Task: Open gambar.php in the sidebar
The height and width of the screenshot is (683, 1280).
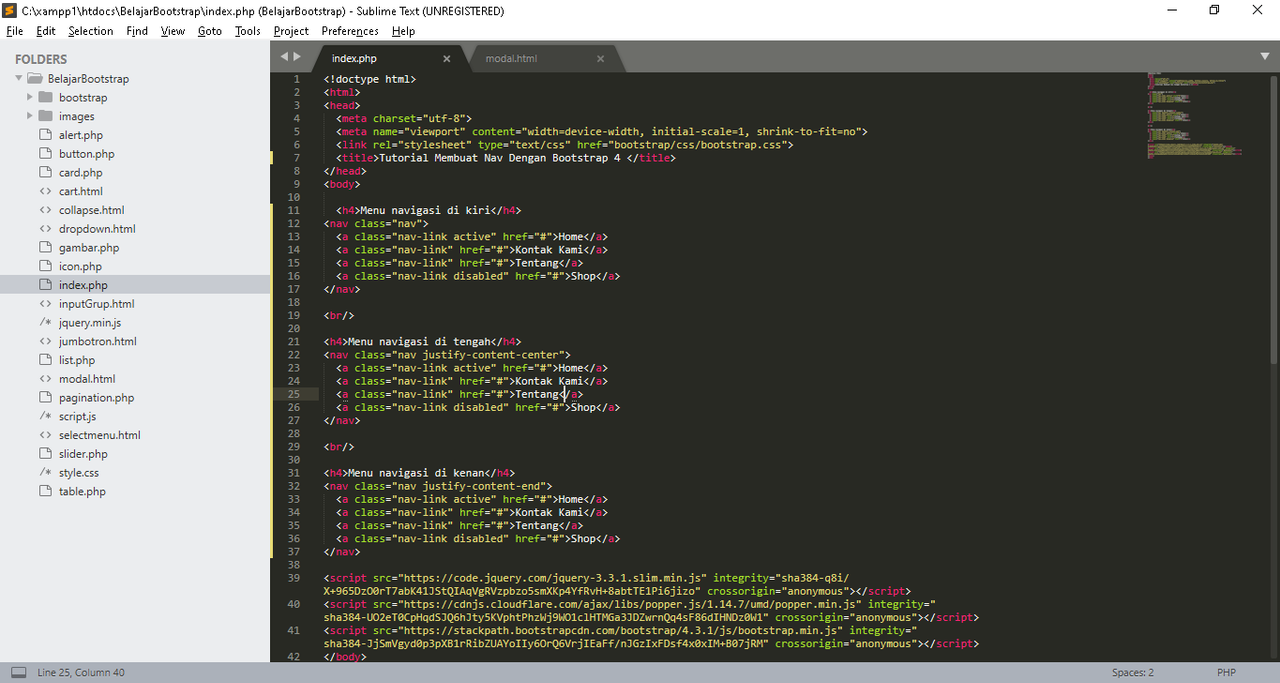Action: (x=89, y=248)
